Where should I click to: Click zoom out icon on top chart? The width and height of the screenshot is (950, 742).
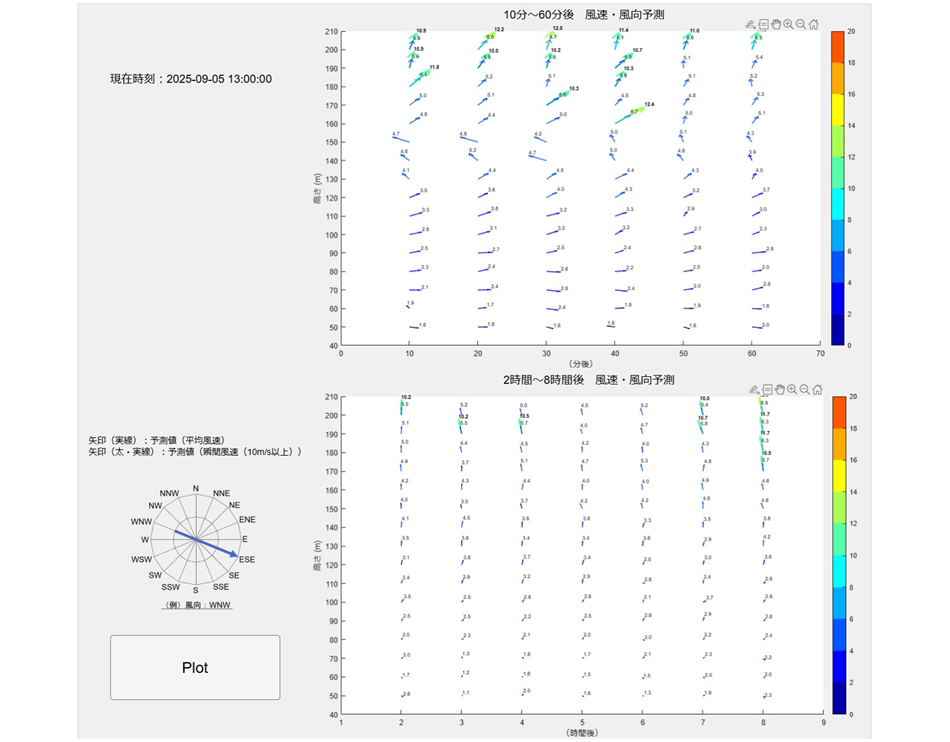802,24
